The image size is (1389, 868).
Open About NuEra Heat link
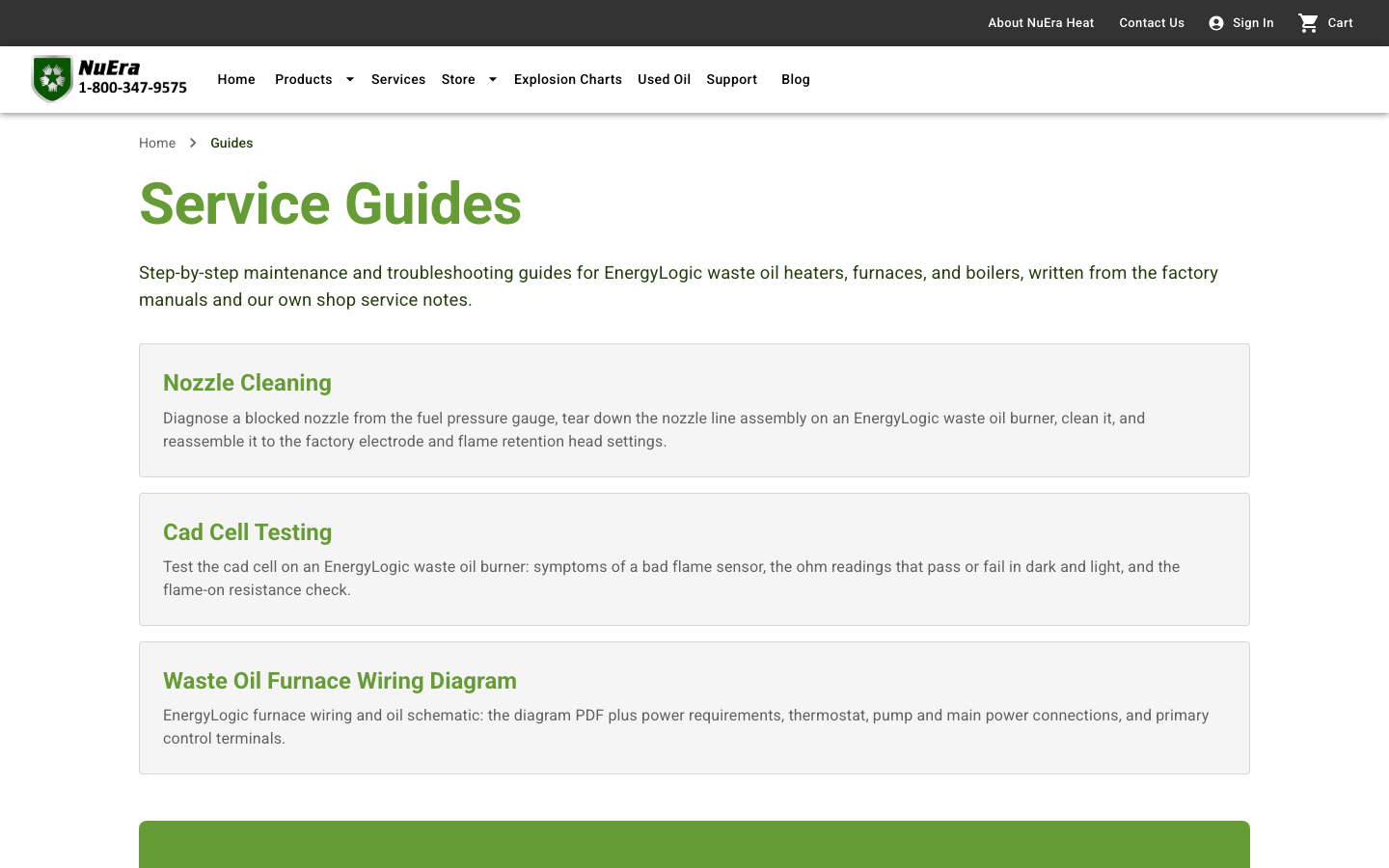(x=1041, y=23)
